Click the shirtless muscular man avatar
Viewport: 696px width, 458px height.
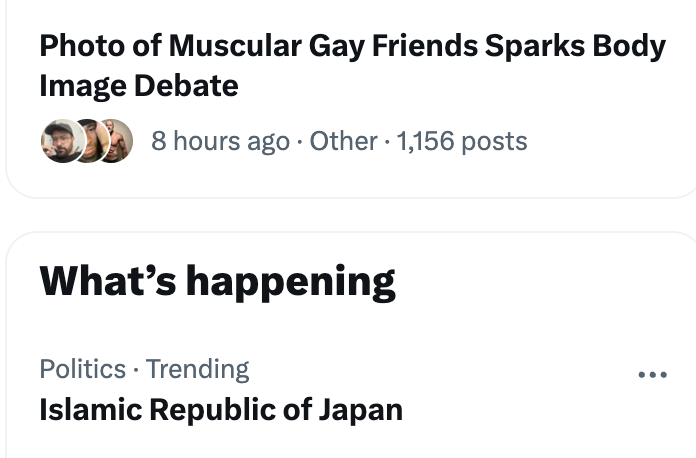click(117, 141)
